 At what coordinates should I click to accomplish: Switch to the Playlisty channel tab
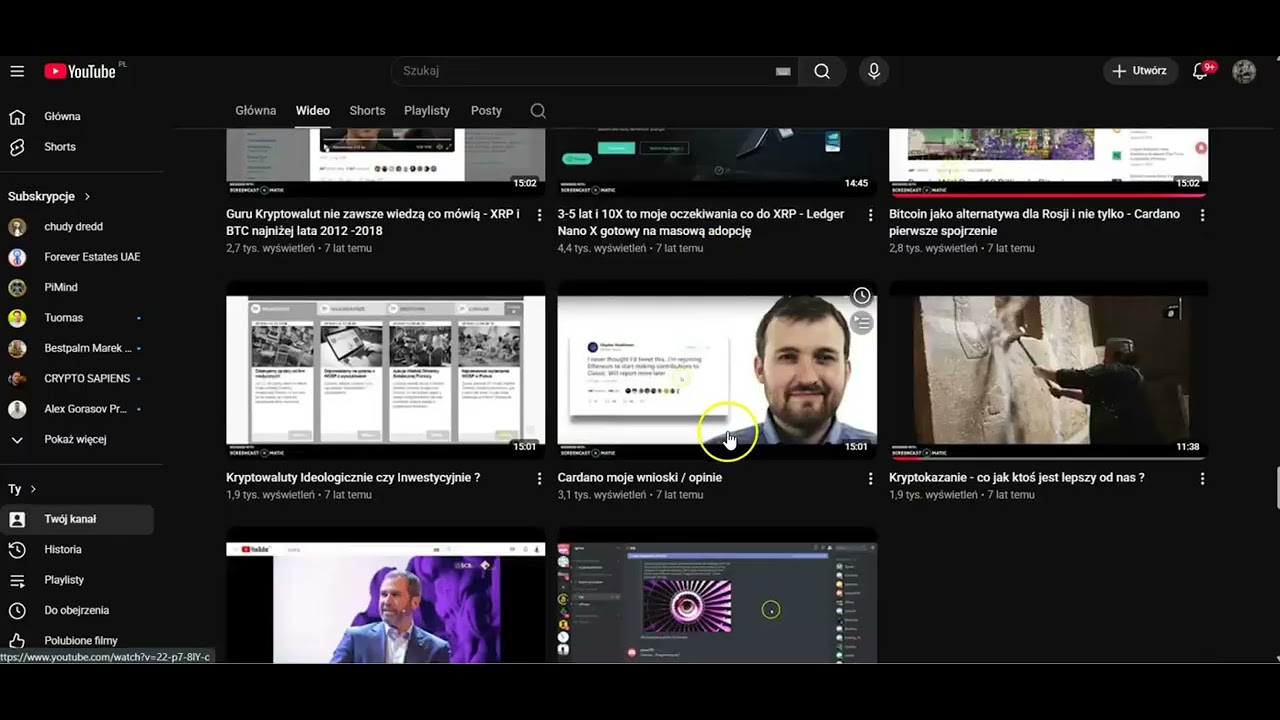[x=427, y=111]
